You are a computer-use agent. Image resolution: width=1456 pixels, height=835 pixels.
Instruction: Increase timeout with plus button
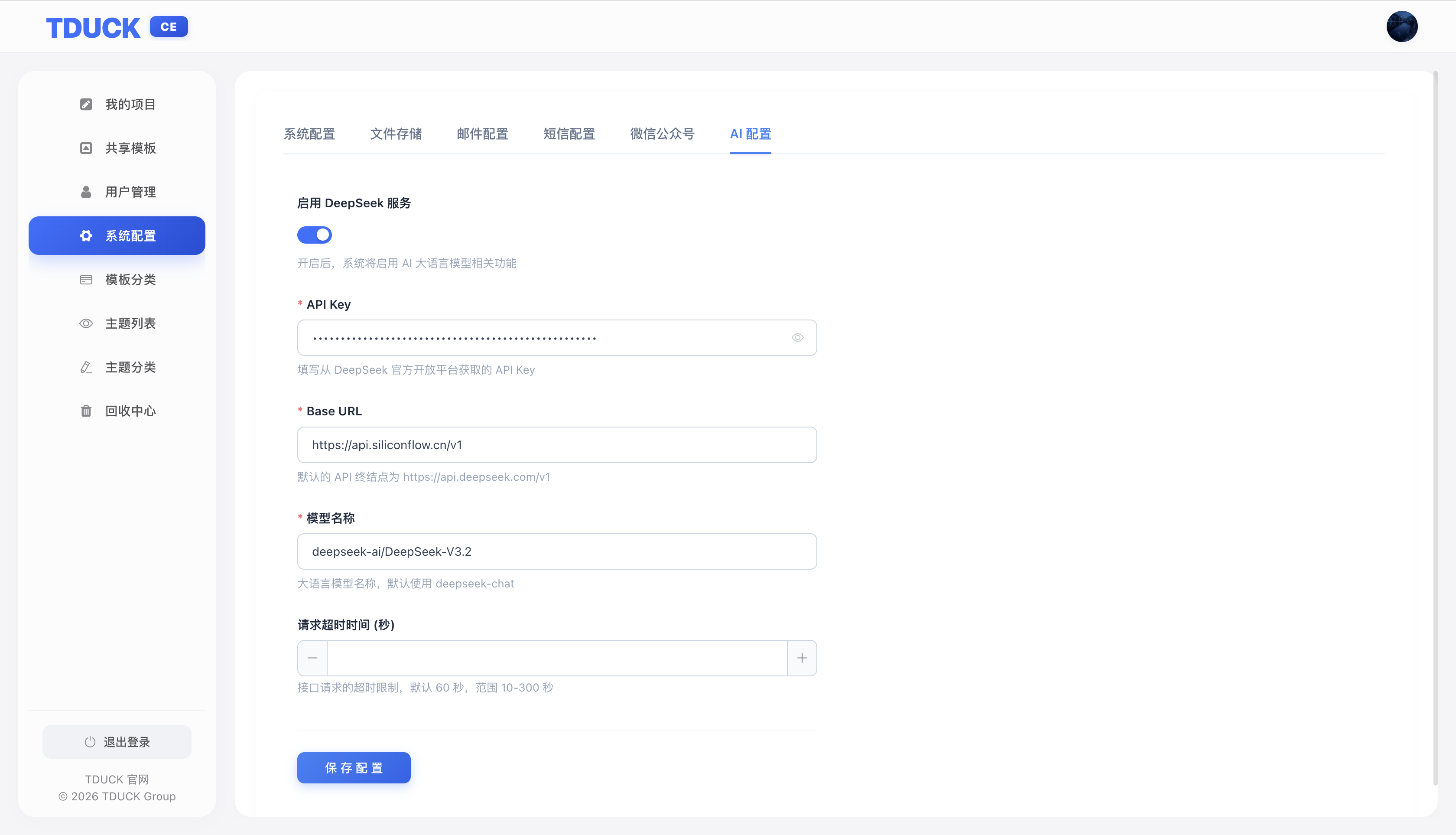click(x=802, y=659)
